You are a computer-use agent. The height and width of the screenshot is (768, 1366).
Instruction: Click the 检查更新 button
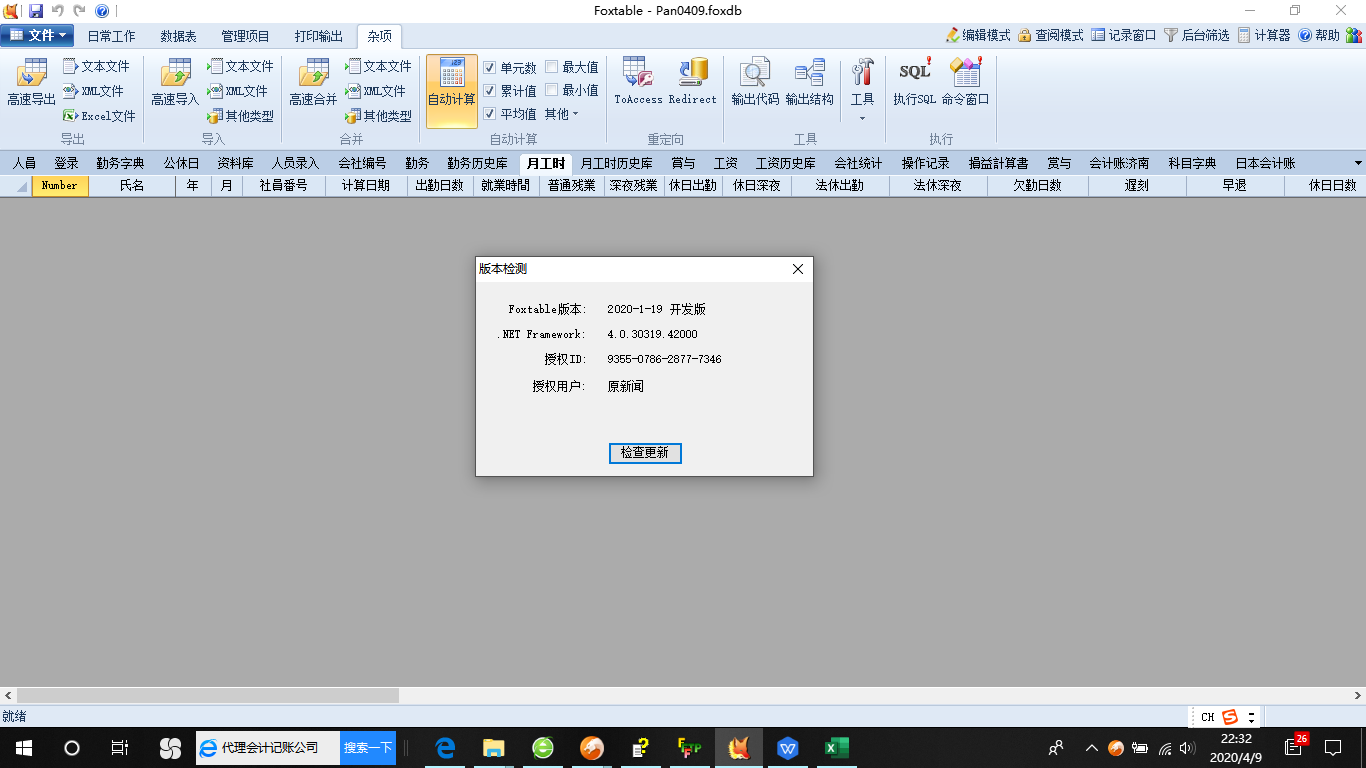click(645, 453)
